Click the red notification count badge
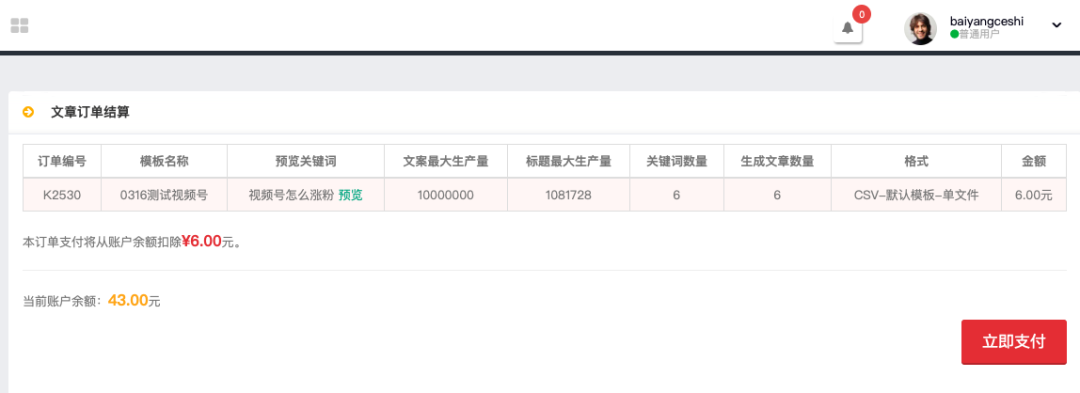Image resolution: width=1080 pixels, height=393 pixels. tap(862, 13)
